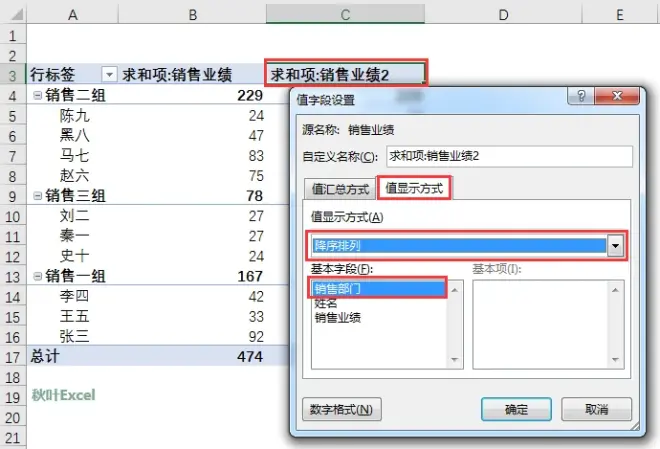Click 基本项 list scroll up arrow
660x449 pixels.
pos(615,290)
